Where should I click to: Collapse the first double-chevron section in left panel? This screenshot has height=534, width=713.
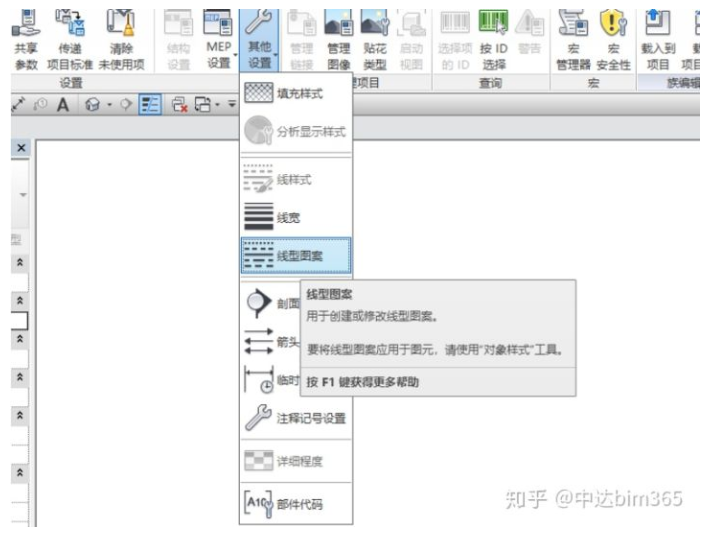coord(20,260)
